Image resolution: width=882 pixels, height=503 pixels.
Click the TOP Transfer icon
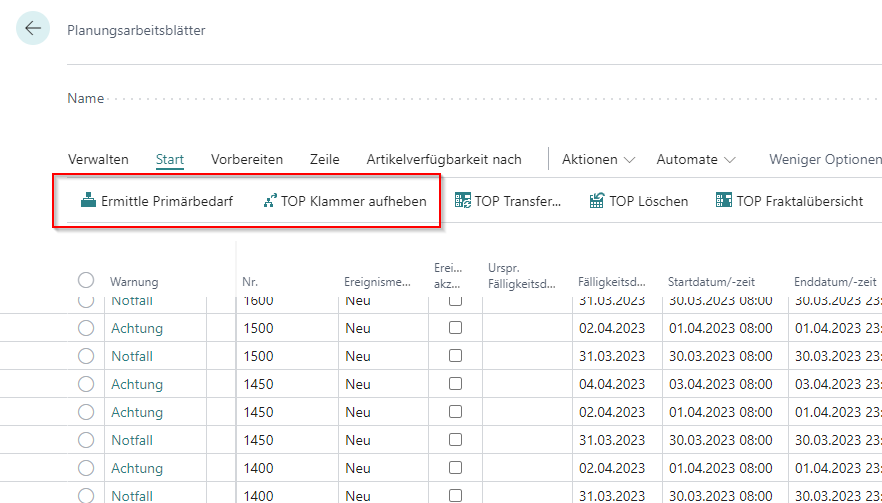pyautogui.click(x=463, y=201)
